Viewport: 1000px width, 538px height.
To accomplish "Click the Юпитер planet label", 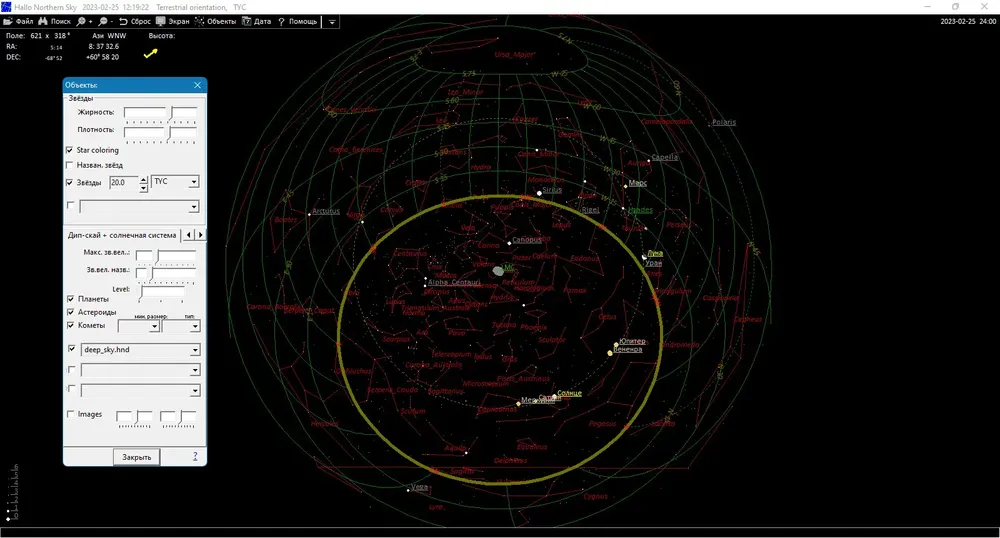I will [x=632, y=341].
